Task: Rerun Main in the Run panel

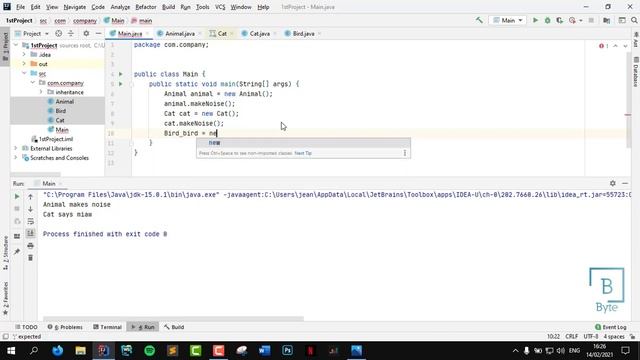Action: pyautogui.click(x=17, y=196)
